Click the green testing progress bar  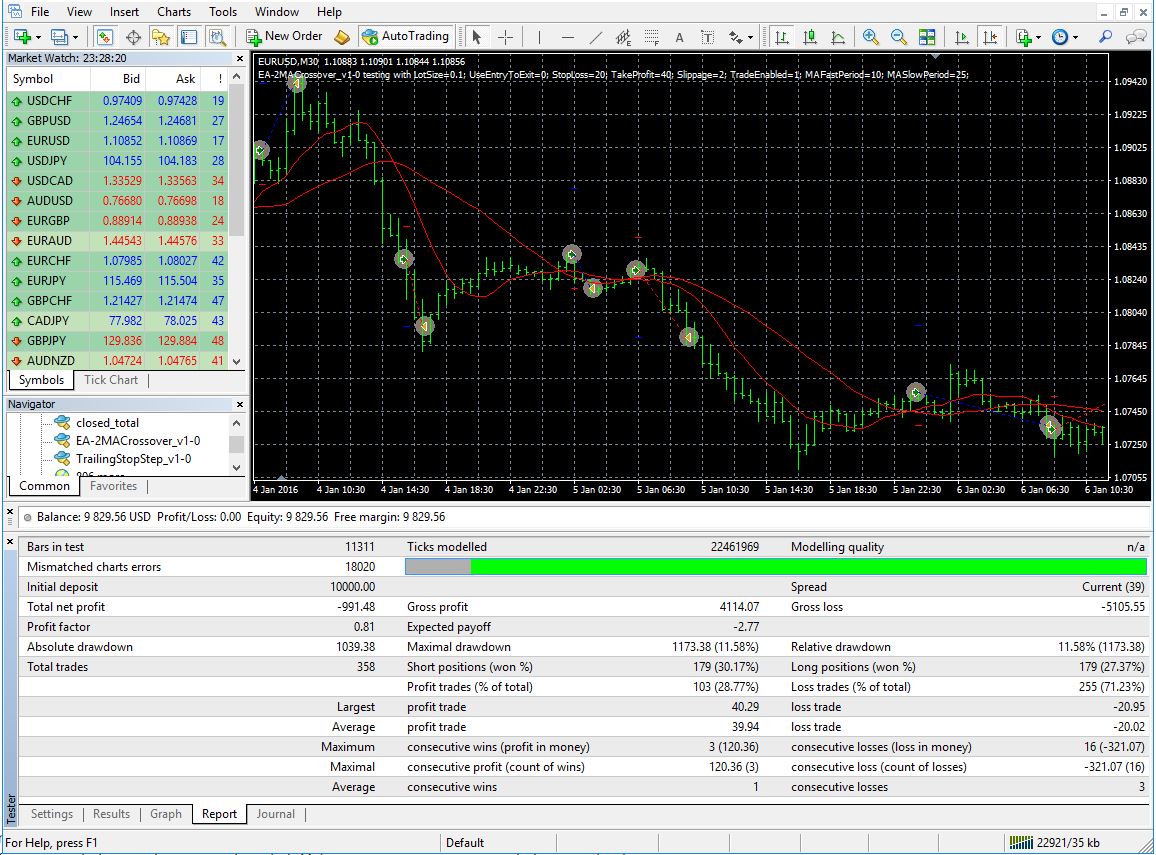tap(808, 567)
